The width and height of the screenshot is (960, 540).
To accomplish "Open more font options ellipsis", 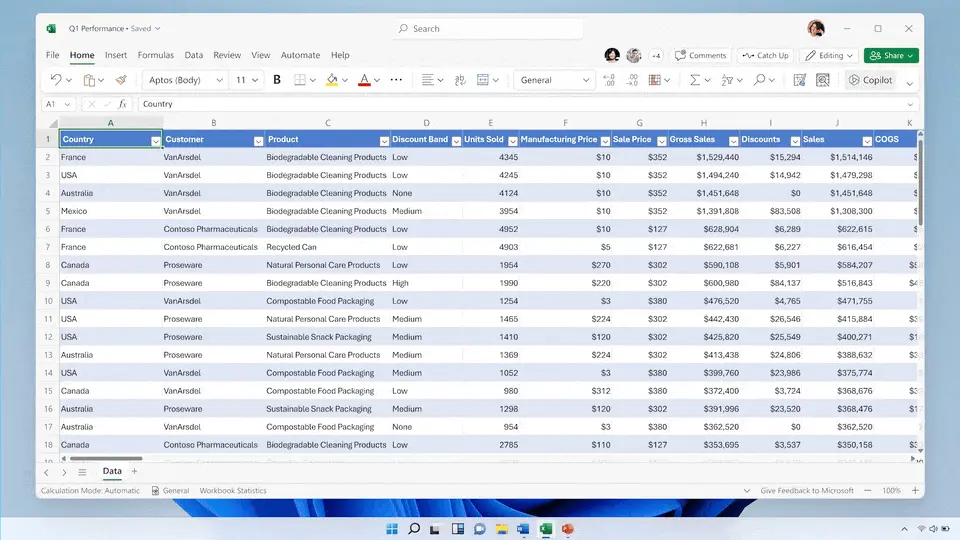I will (396, 80).
